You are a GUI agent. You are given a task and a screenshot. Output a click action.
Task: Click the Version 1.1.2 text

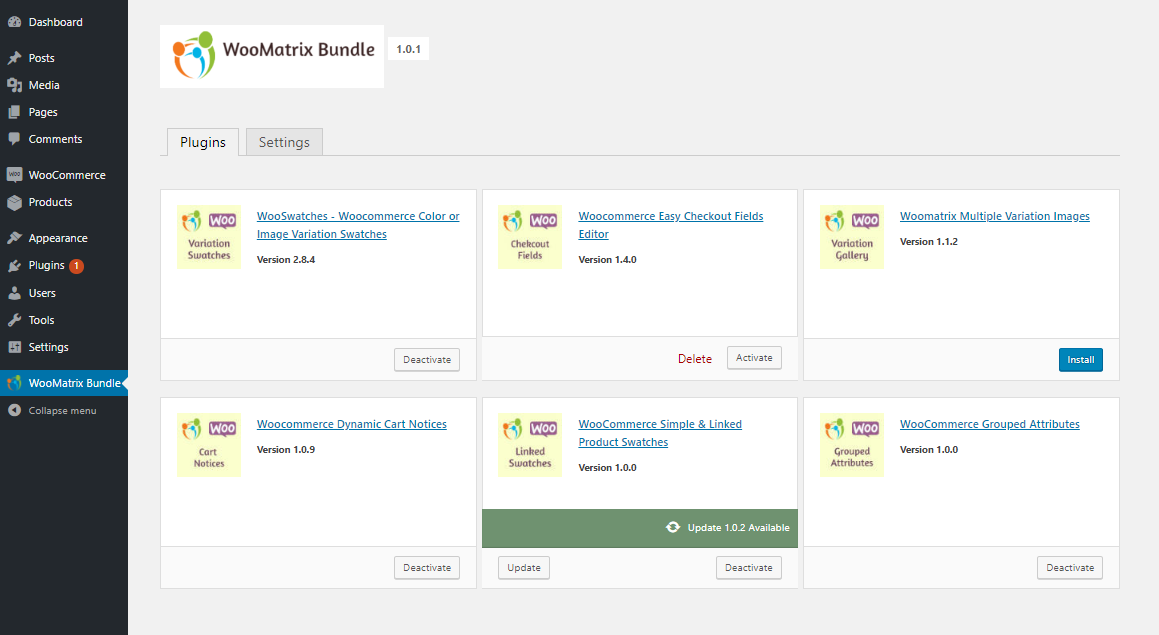pos(928,242)
